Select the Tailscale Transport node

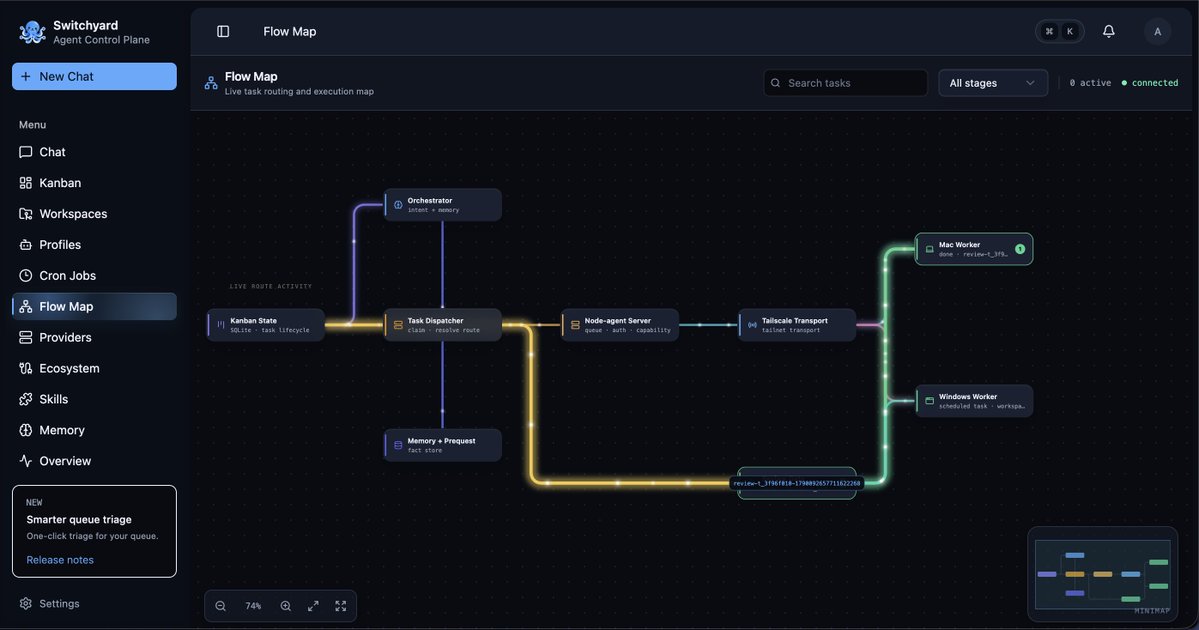point(797,325)
